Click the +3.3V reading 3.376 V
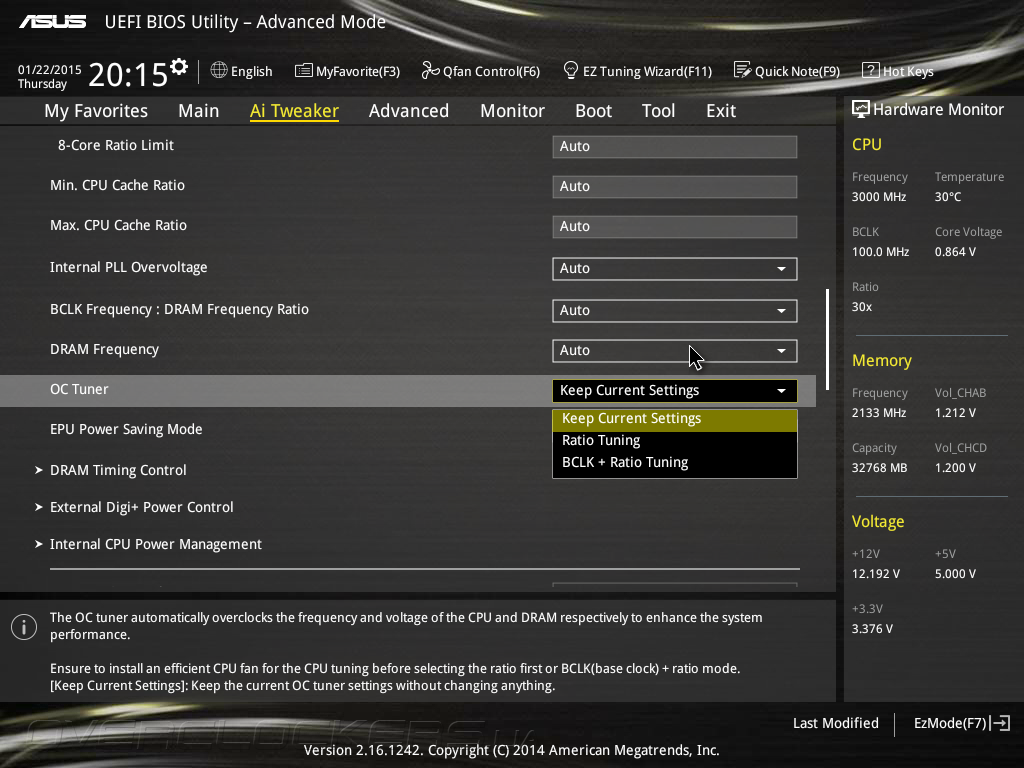 pos(872,629)
